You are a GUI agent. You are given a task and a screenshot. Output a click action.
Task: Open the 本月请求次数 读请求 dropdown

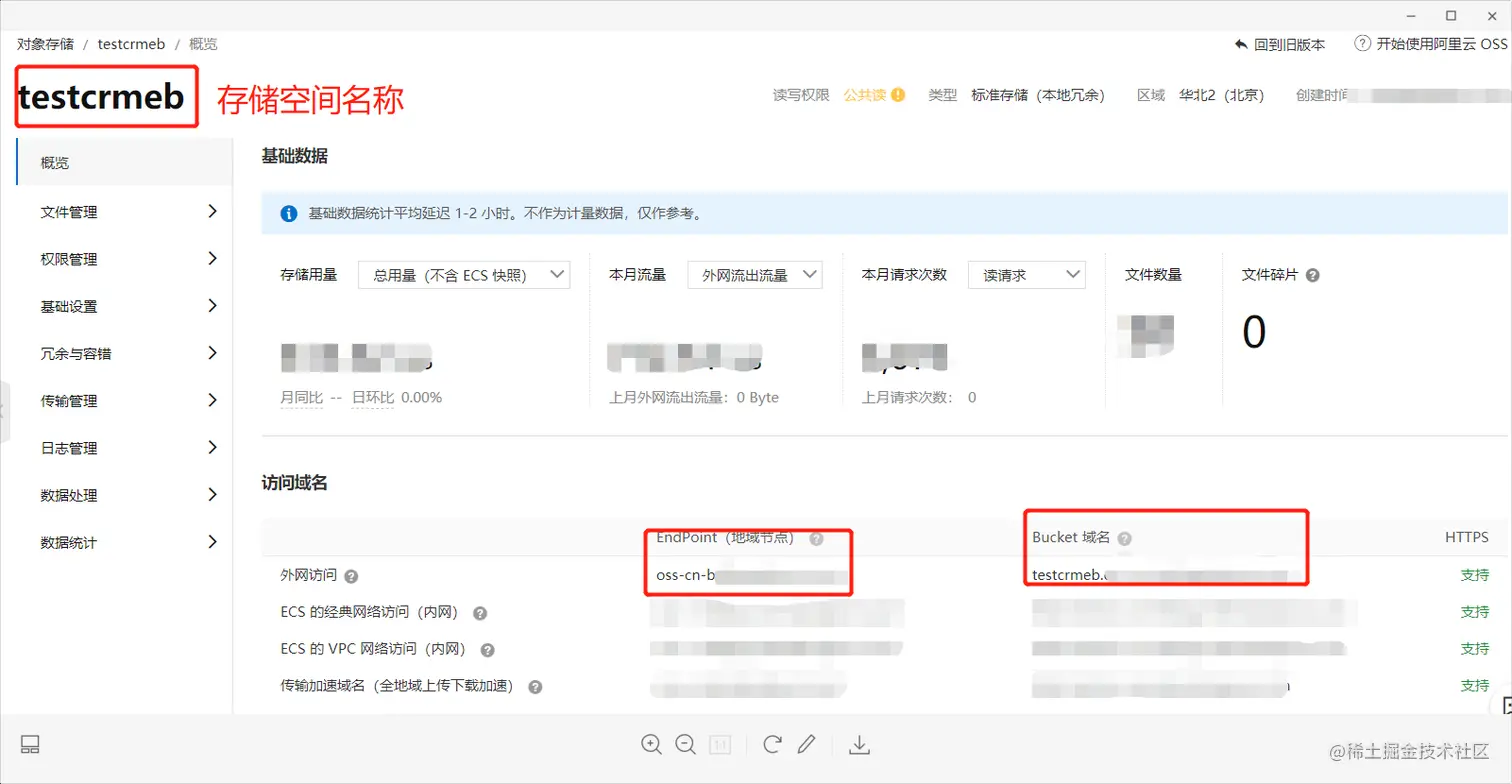(1027, 275)
